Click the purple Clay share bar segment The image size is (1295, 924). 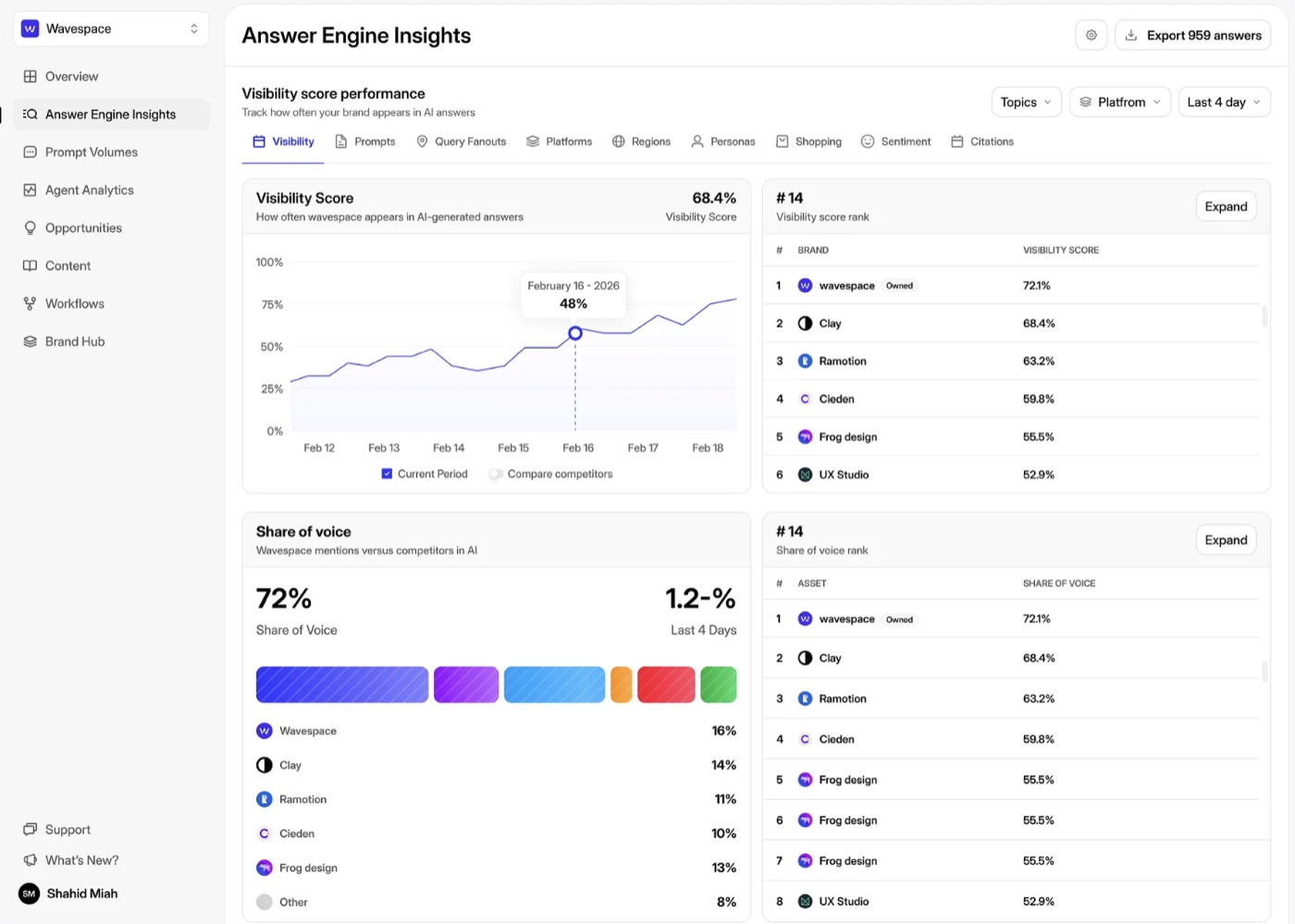coord(466,684)
